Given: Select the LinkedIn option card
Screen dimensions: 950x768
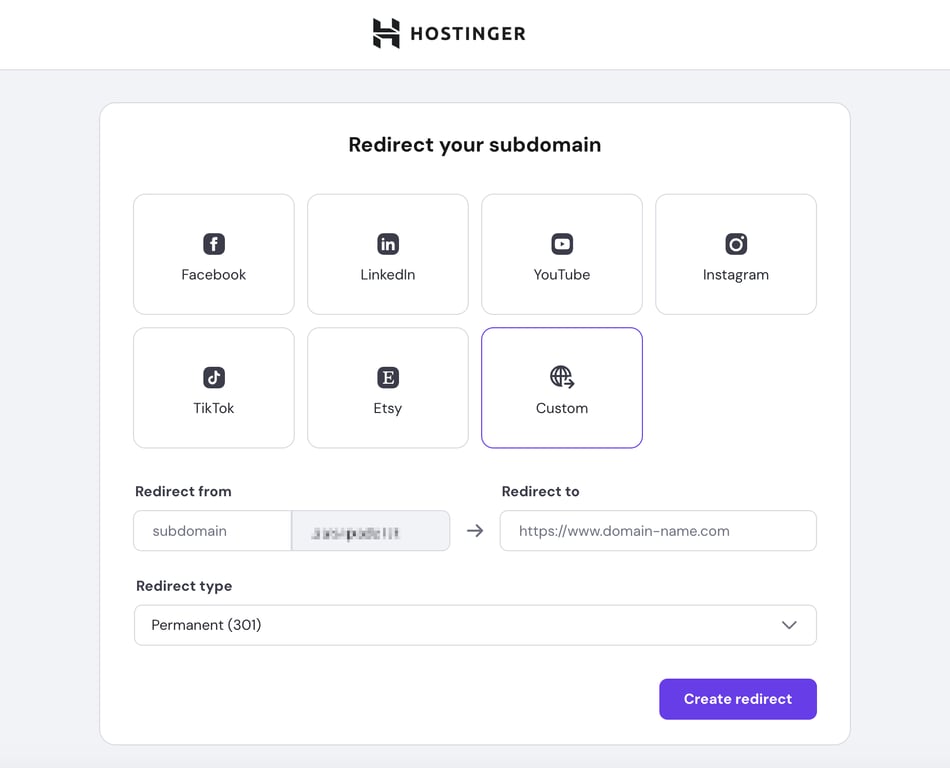Looking at the screenshot, I should (x=387, y=254).
